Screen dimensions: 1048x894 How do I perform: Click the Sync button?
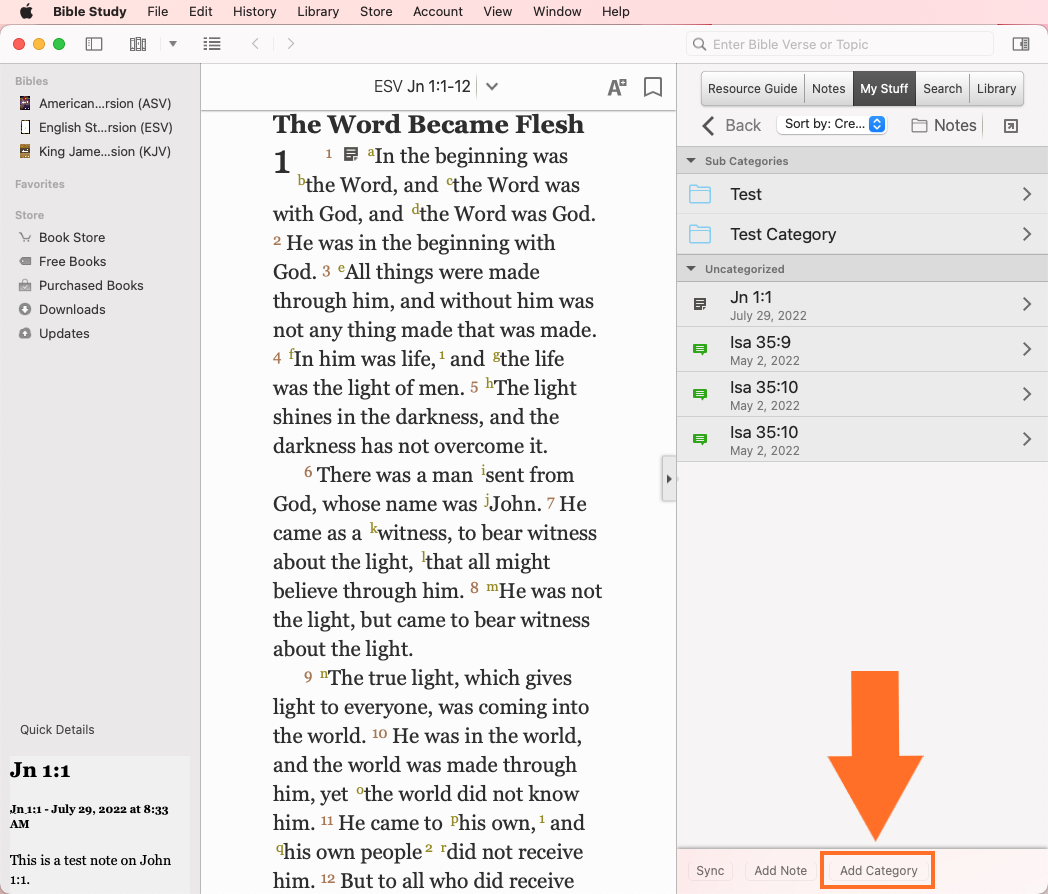710,871
